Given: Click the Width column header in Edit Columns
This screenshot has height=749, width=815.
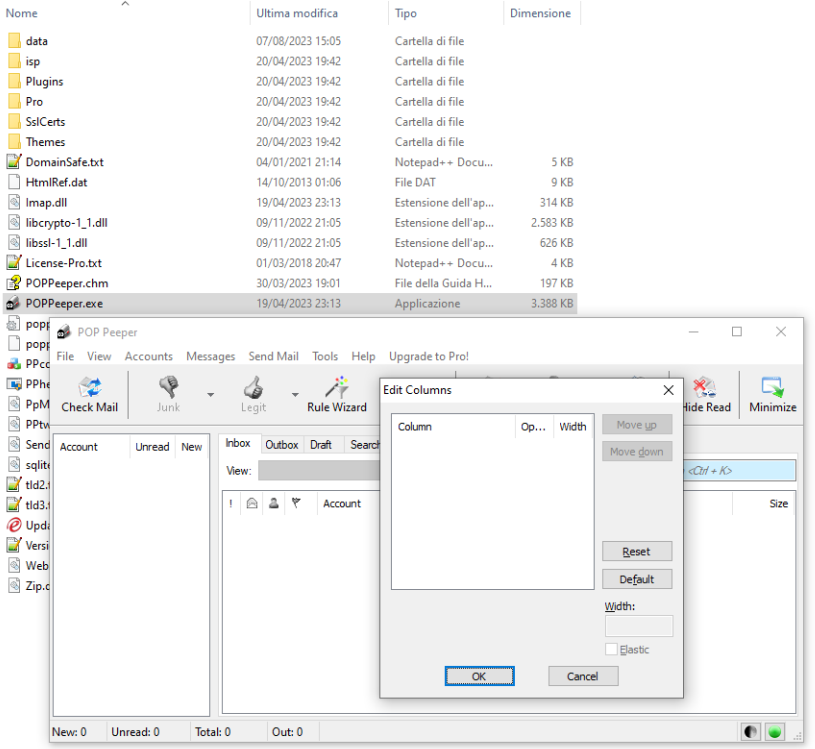Looking at the screenshot, I should (573, 426).
